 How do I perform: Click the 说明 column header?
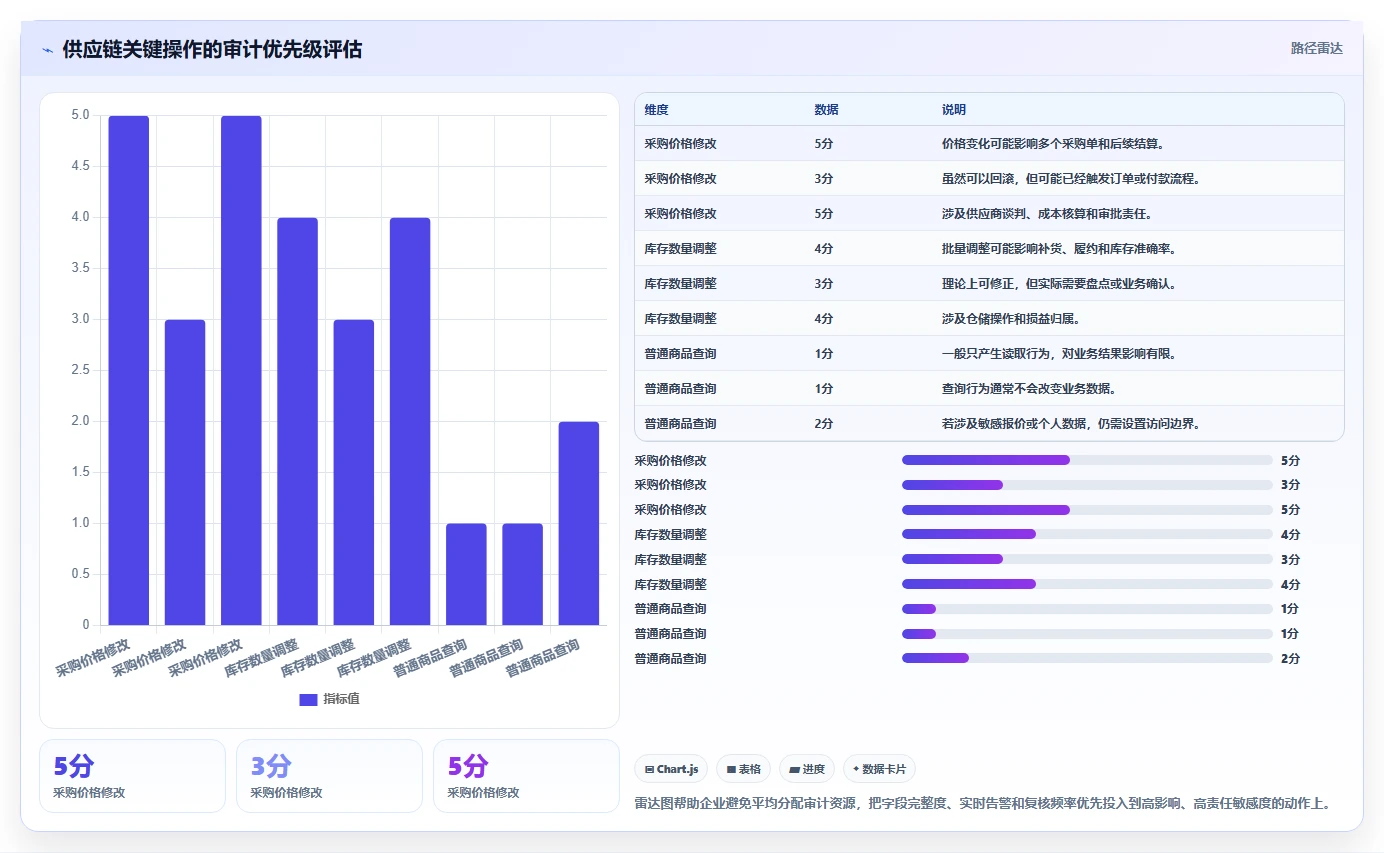coord(953,109)
